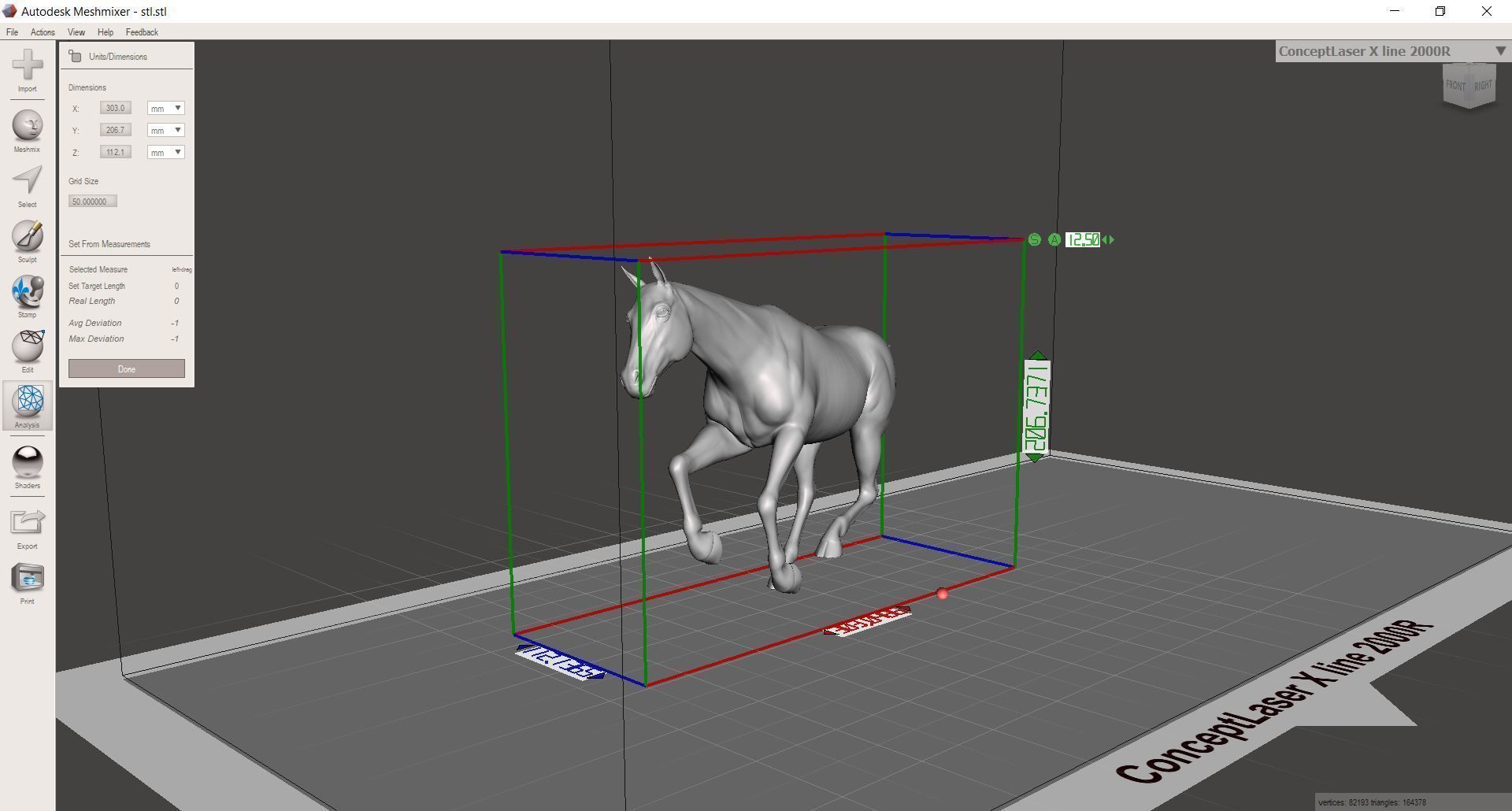Click the Done button

pyautogui.click(x=126, y=368)
